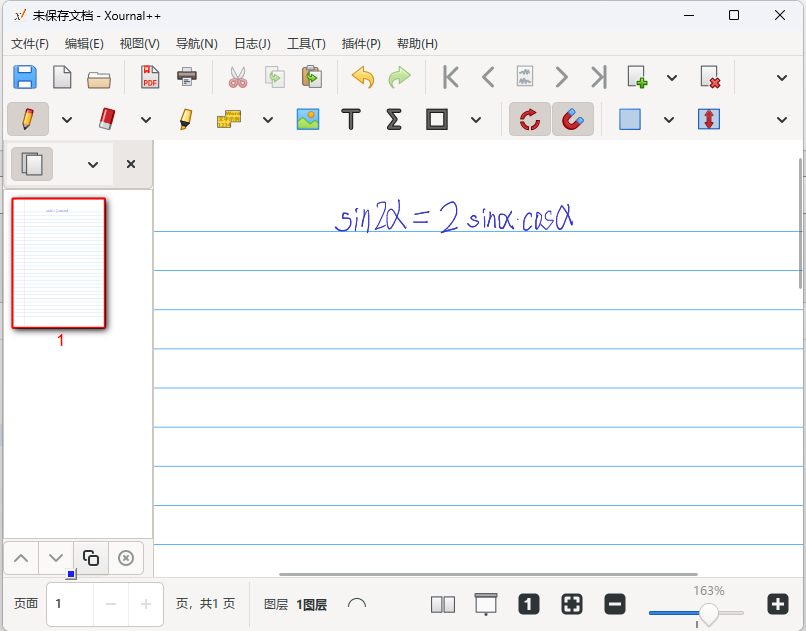
Task: Click the zoom in plus button
Action: (777, 604)
